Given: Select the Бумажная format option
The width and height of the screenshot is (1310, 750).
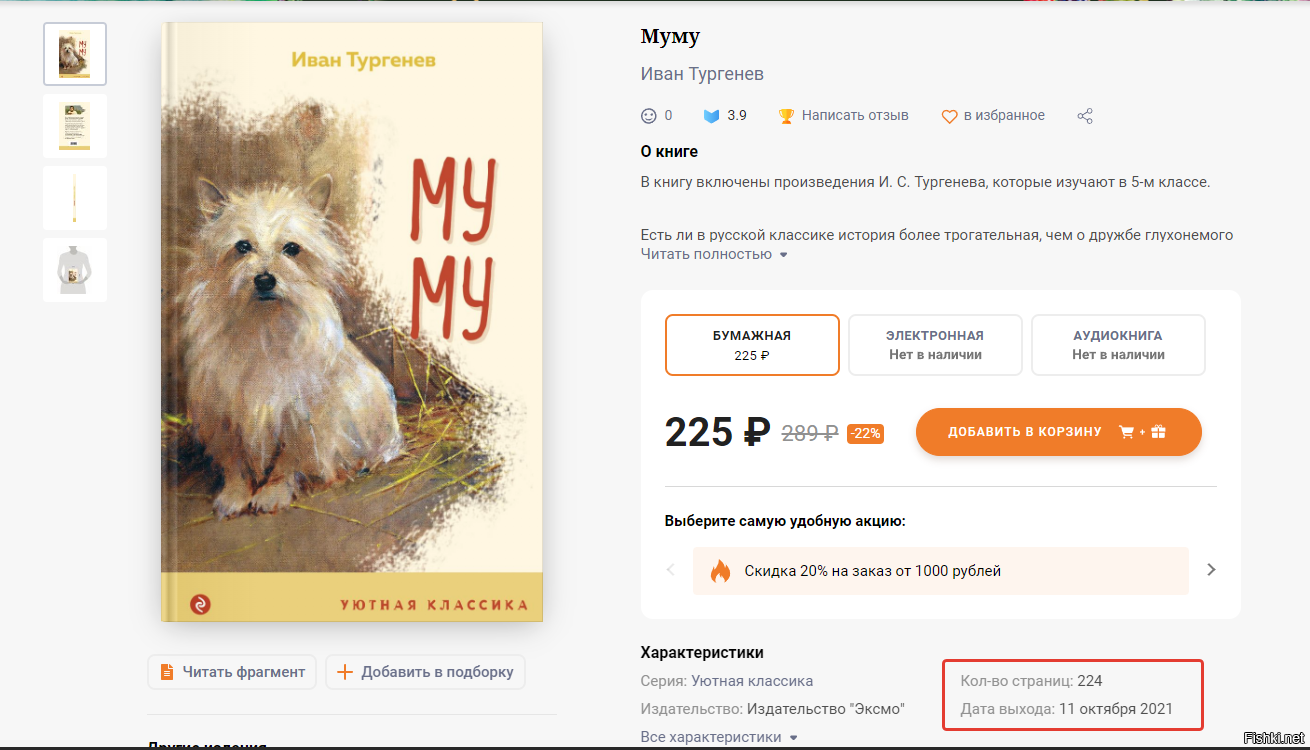Looking at the screenshot, I should (752, 345).
